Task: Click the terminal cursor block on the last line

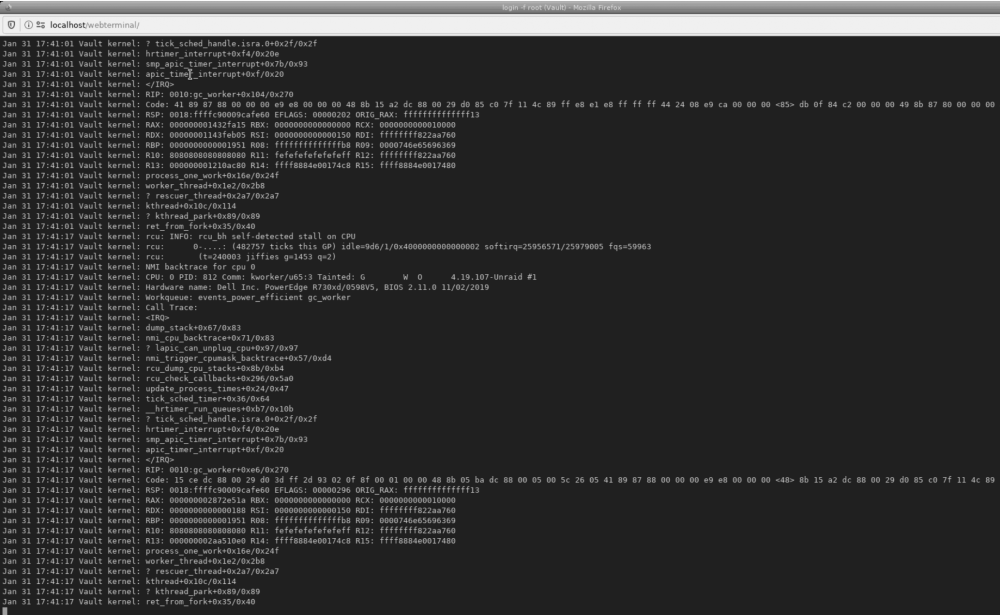Action: (x=5, y=611)
